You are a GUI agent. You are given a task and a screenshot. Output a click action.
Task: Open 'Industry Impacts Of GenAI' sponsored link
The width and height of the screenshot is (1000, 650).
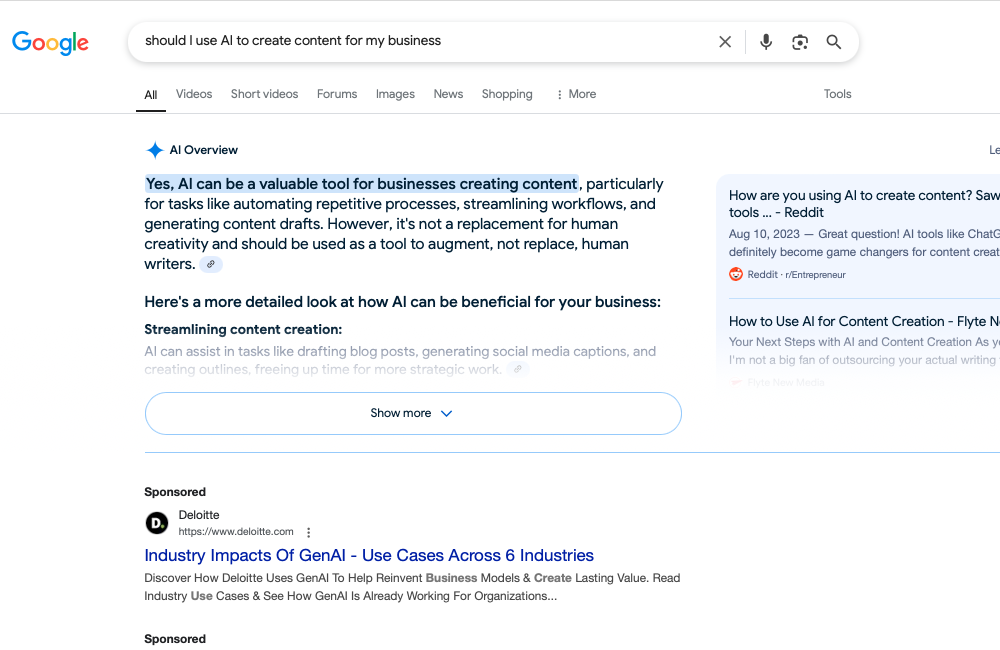pyautogui.click(x=369, y=556)
